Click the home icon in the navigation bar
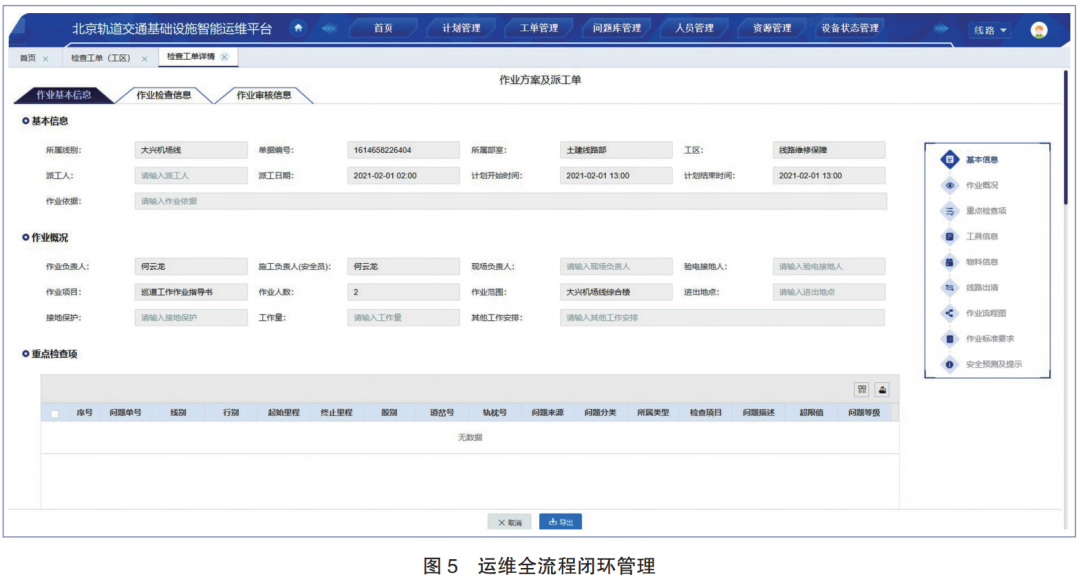Image resolution: width=1080 pixels, height=579 pixels. click(298, 27)
